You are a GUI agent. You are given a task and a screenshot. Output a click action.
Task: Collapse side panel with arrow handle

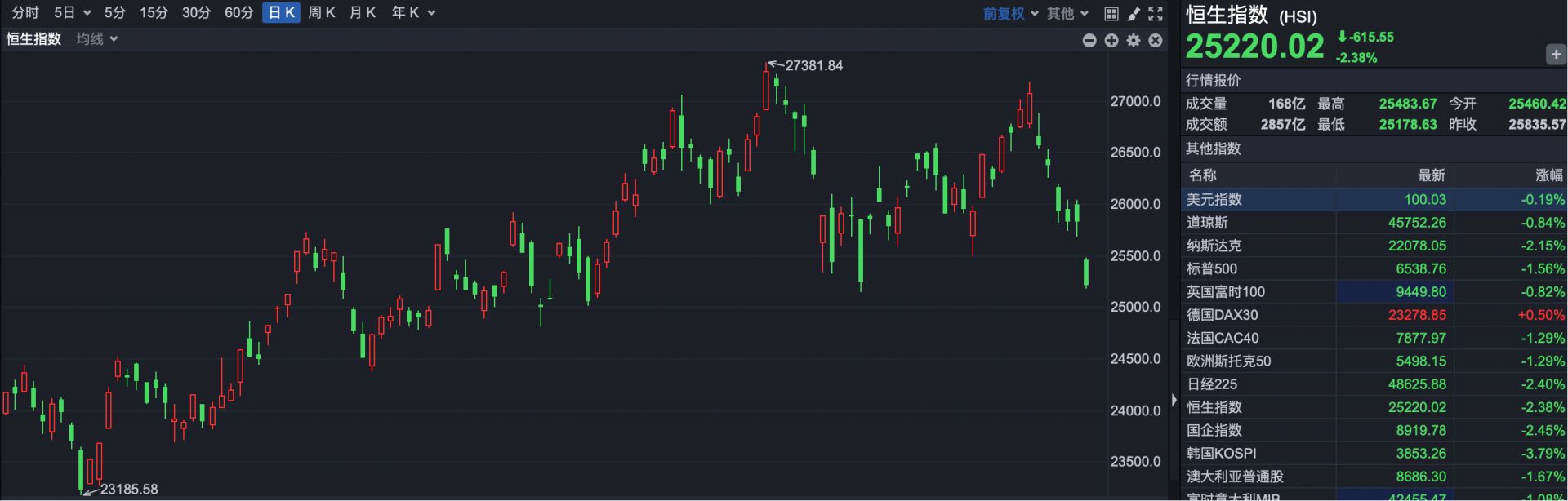[x=1174, y=400]
